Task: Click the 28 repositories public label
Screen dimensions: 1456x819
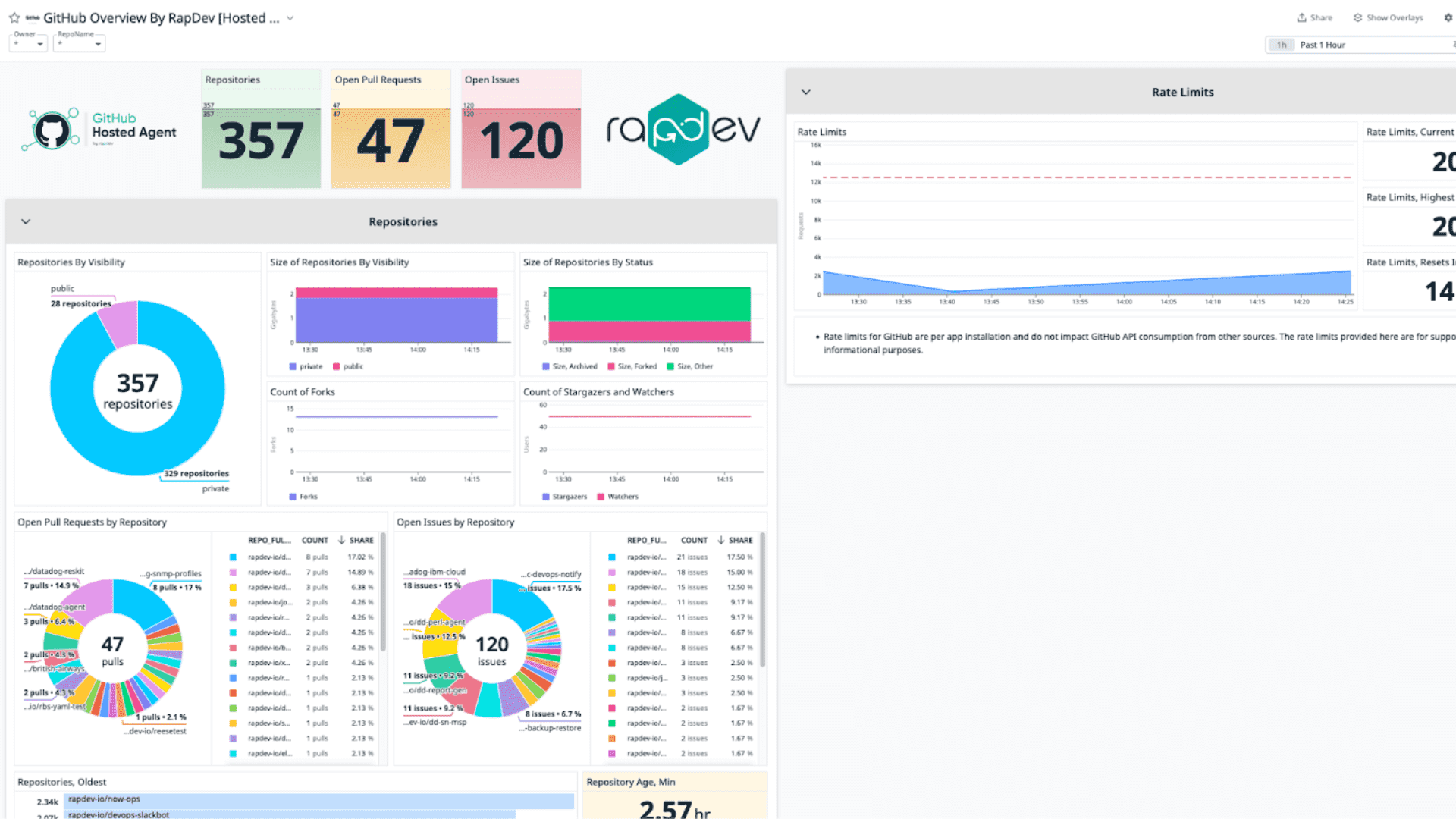Action: 81,304
